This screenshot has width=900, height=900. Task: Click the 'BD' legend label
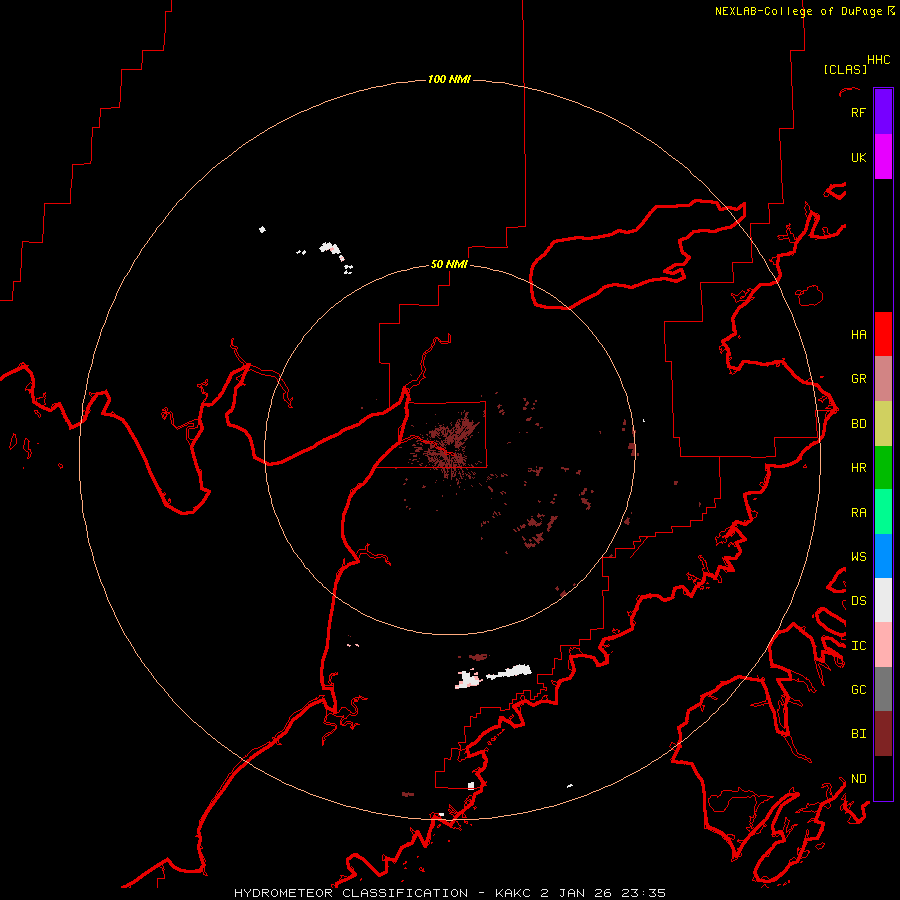click(x=858, y=424)
